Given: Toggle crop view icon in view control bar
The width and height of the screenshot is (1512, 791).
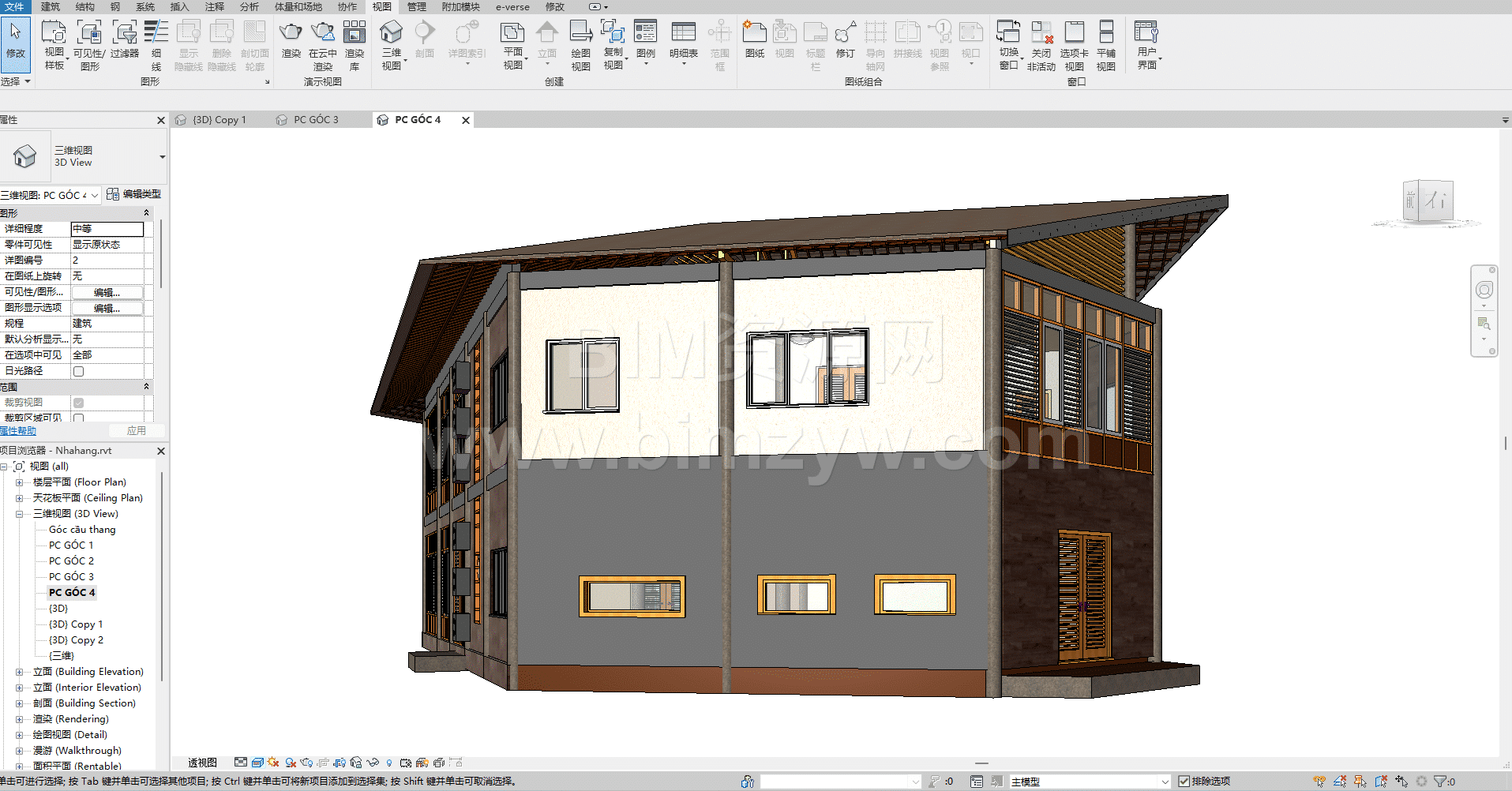Looking at the screenshot, I should 323,763.
